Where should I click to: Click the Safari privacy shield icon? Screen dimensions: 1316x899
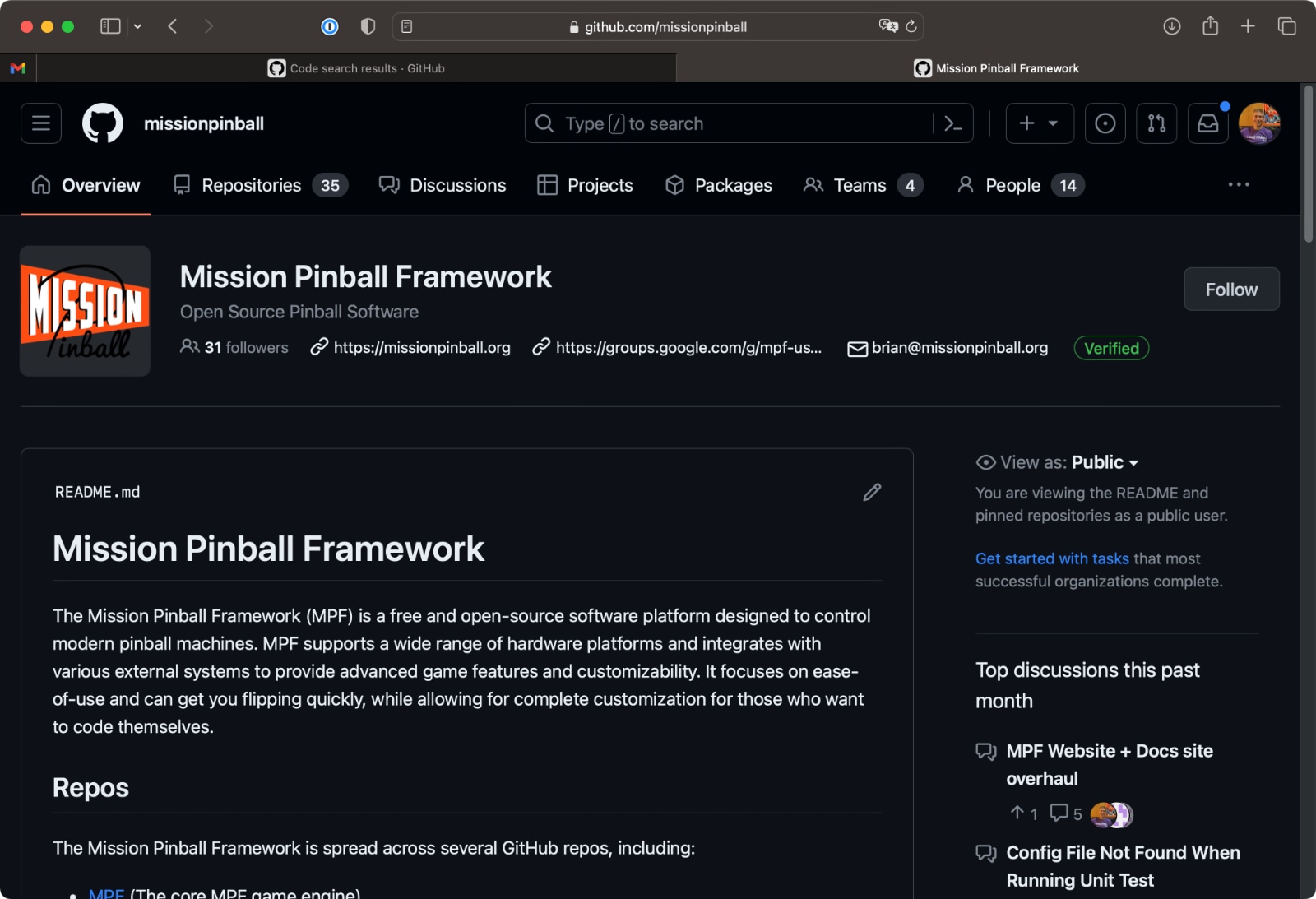pos(367,26)
